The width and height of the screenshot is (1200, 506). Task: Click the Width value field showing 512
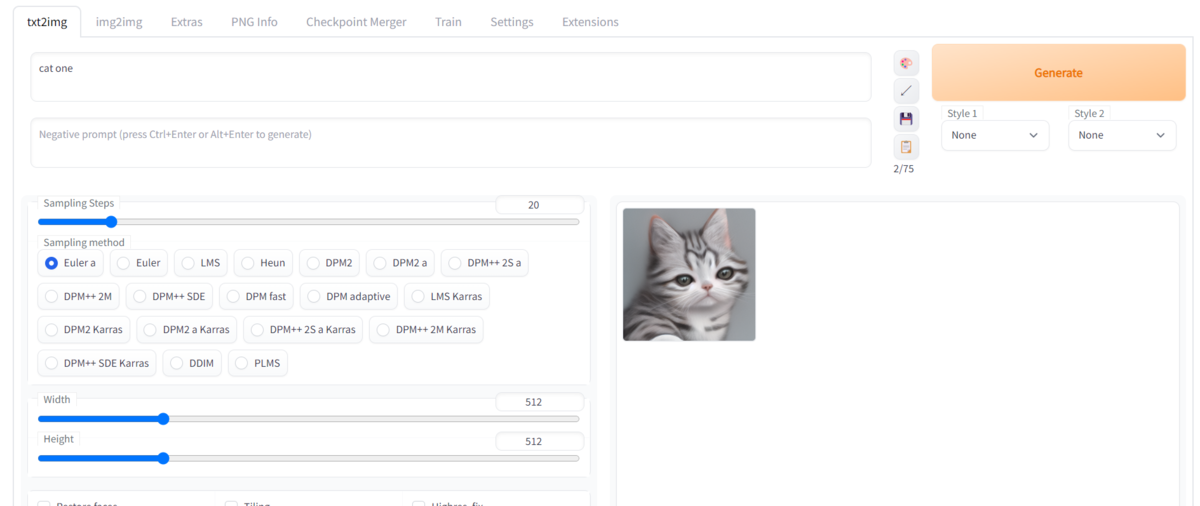(x=539, y=402)
